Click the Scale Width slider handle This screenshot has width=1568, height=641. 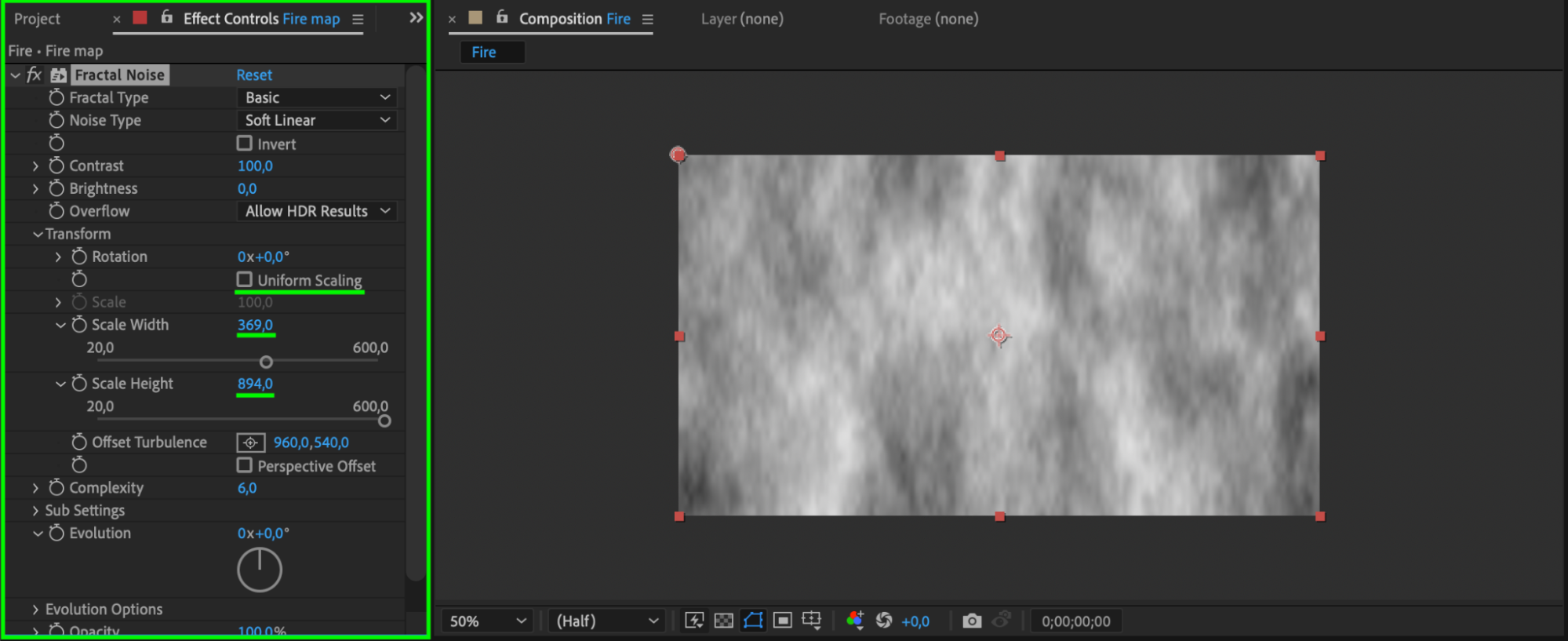click(266, 362)
